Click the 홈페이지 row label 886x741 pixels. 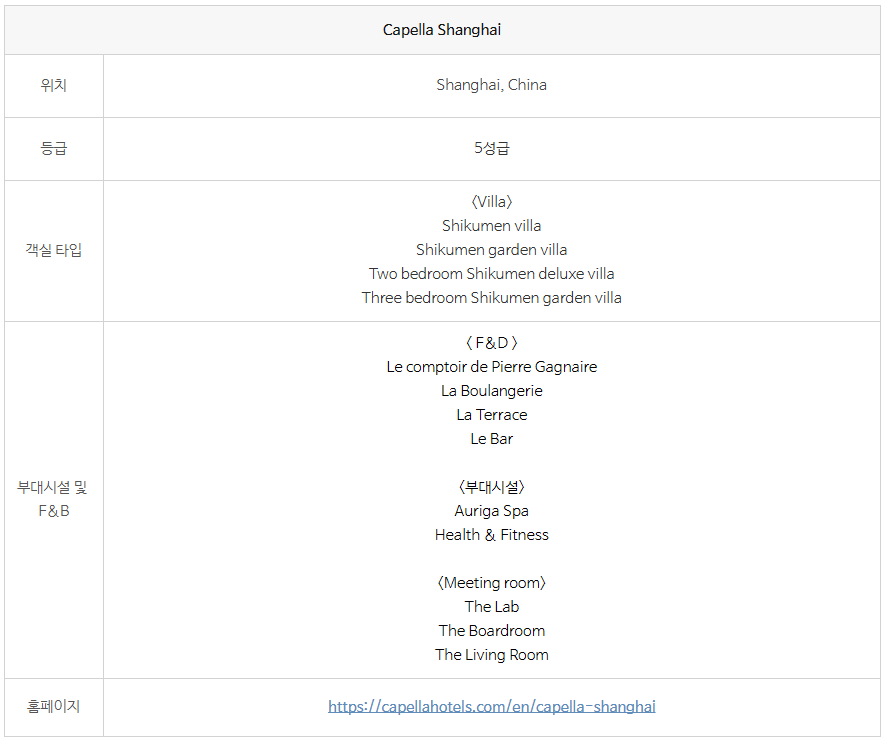coord(54,707)
